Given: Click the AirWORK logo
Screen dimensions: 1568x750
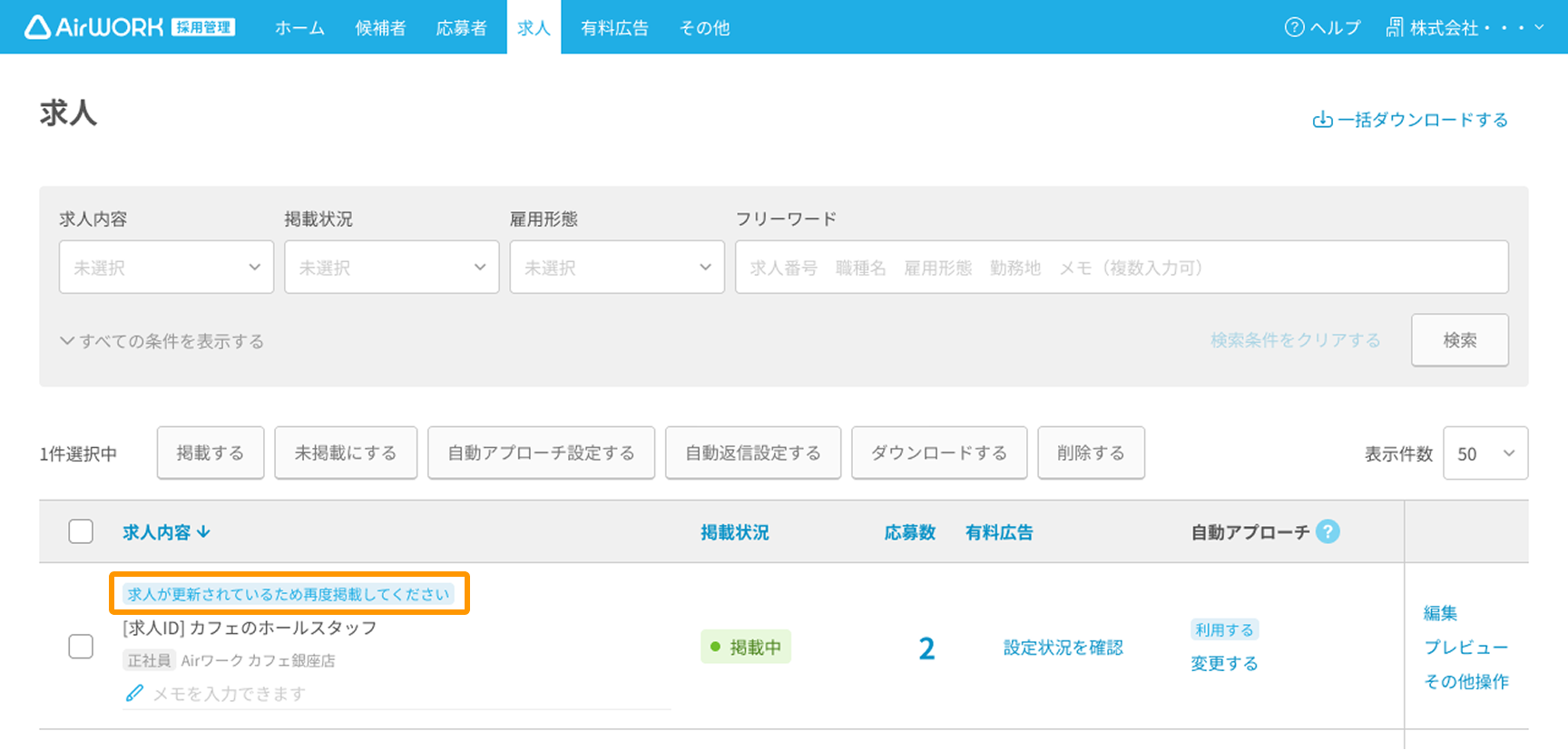Looking at the screenshot, I should point(130,27).
